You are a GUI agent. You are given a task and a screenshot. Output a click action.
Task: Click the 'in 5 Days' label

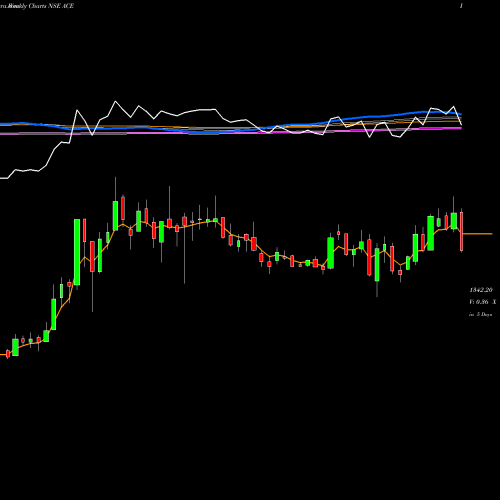click(480, 314)
